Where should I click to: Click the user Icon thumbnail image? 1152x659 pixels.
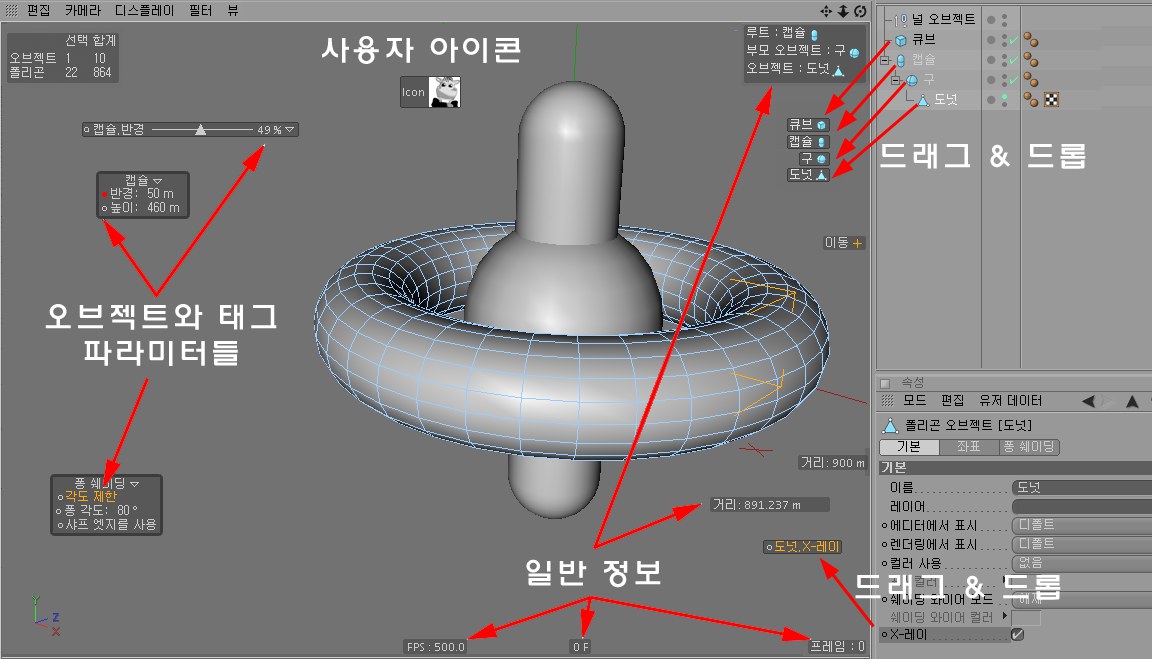(444, 93)
